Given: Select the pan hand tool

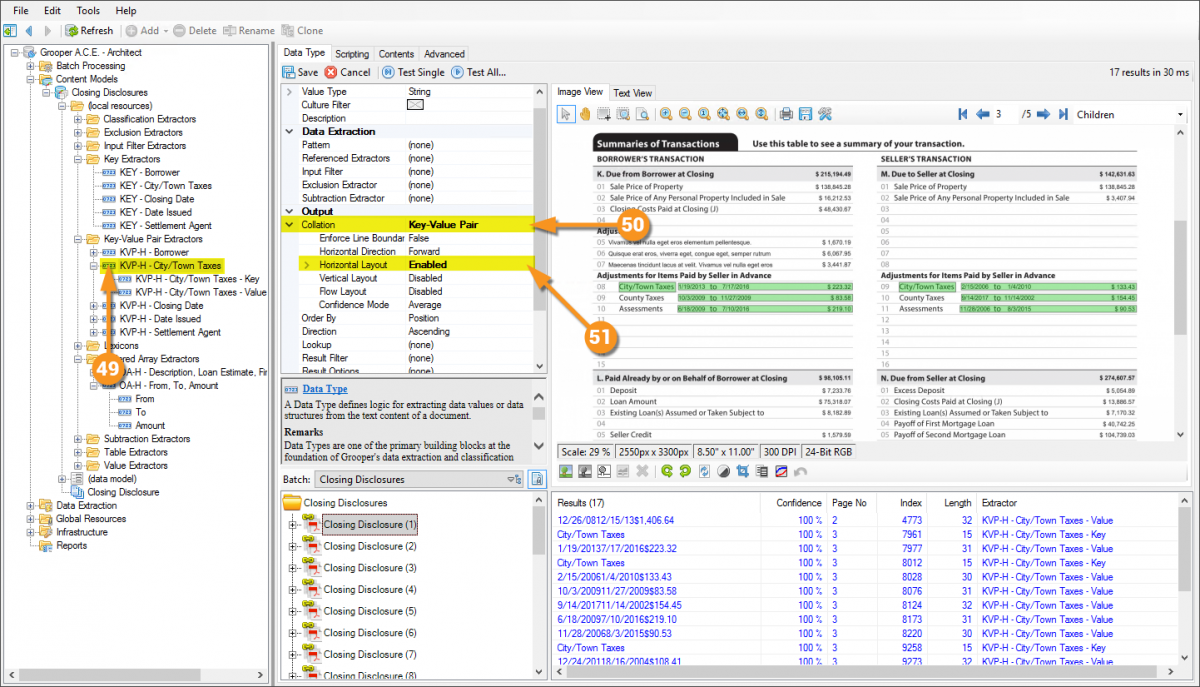Looking at the screenshot, I should point(585,114).
